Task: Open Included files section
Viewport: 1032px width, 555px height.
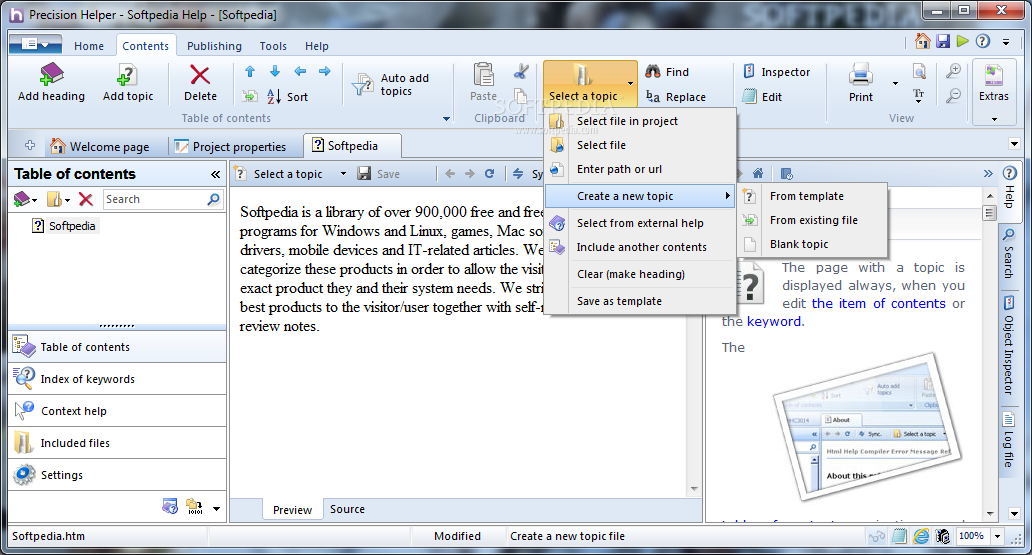Action: (x=117, y=443)
